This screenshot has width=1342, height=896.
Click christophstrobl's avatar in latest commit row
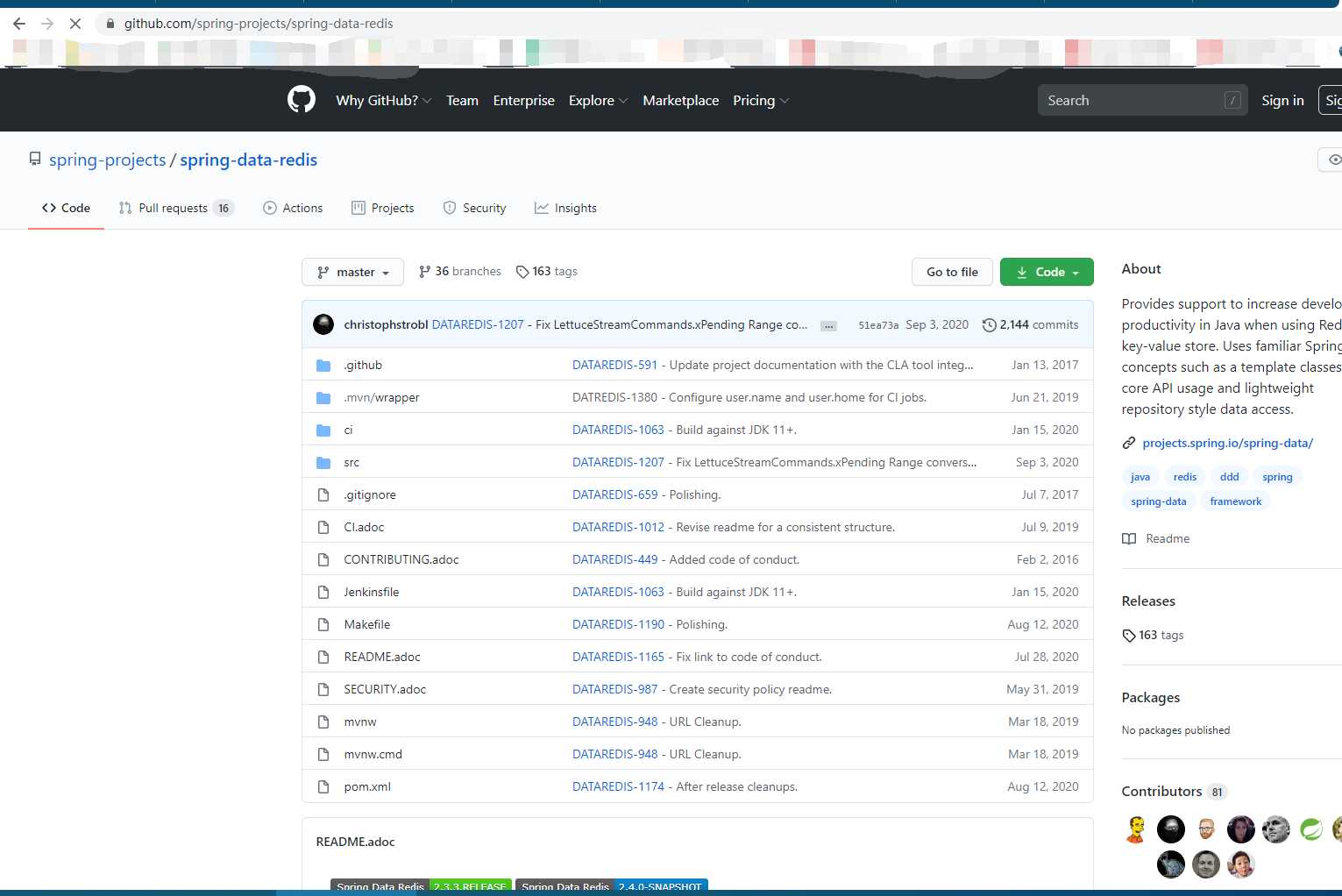click(x=323, y=324)
